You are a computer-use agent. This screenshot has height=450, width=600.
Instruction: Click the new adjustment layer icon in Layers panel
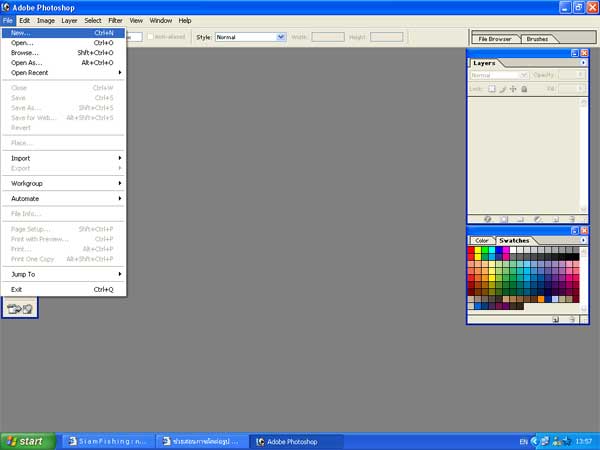tap(538, 219)
